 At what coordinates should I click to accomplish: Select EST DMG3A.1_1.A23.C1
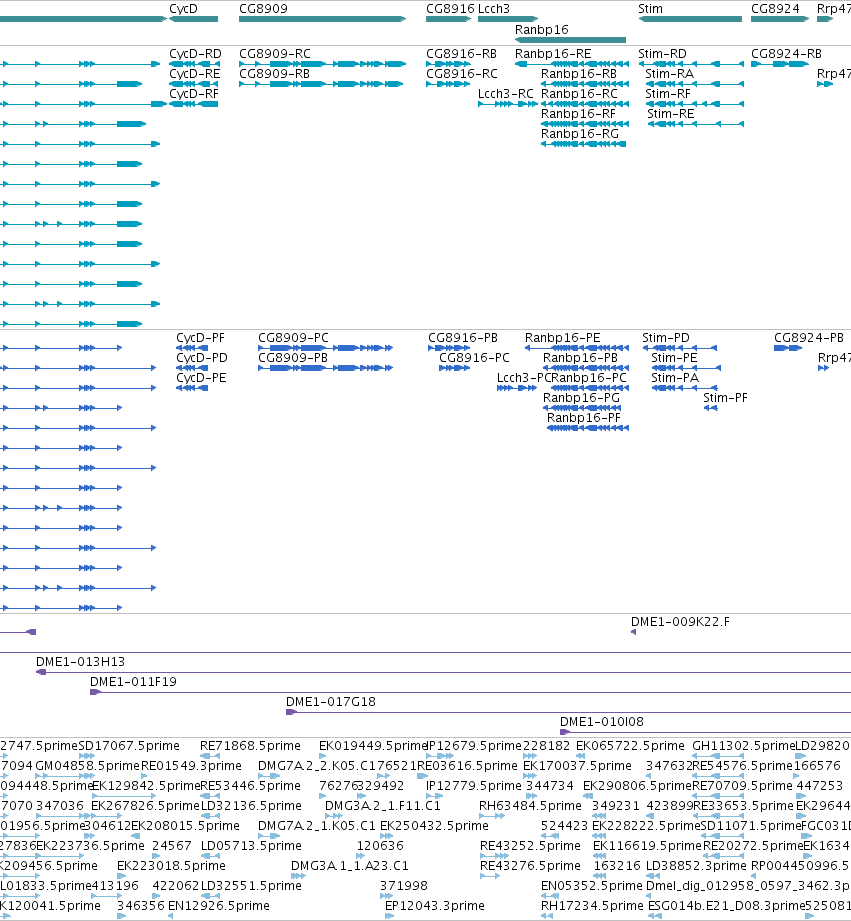tap(349, 865)
